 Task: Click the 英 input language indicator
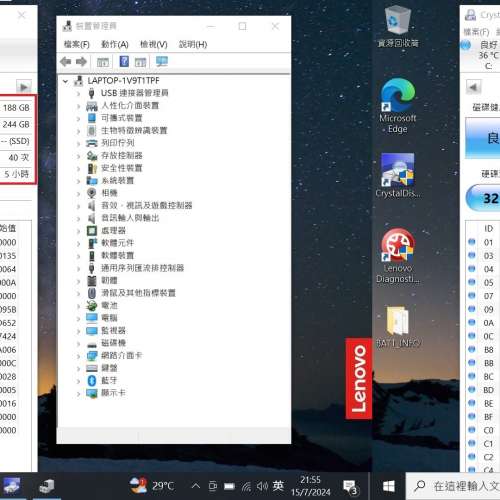278,486
